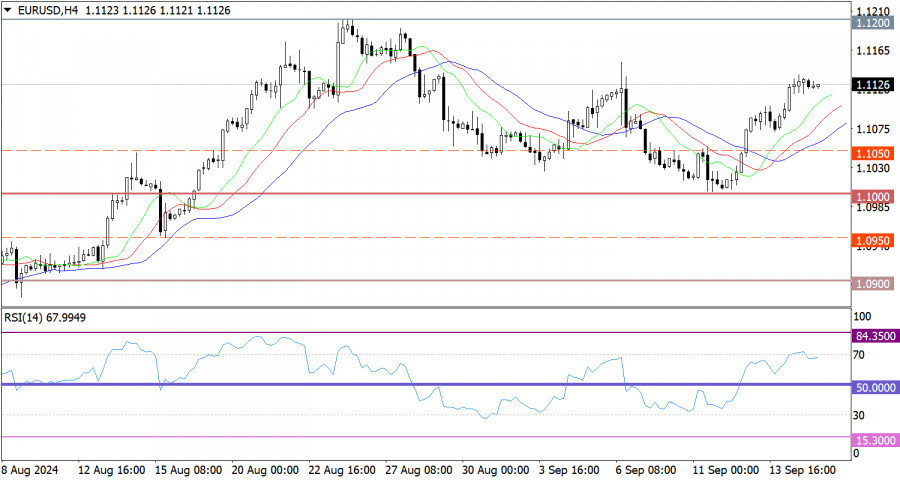Viewport: 900px width, 480px height.
Task: Select the blue 50.0000 RSI level label
Action: click(876, 385)
